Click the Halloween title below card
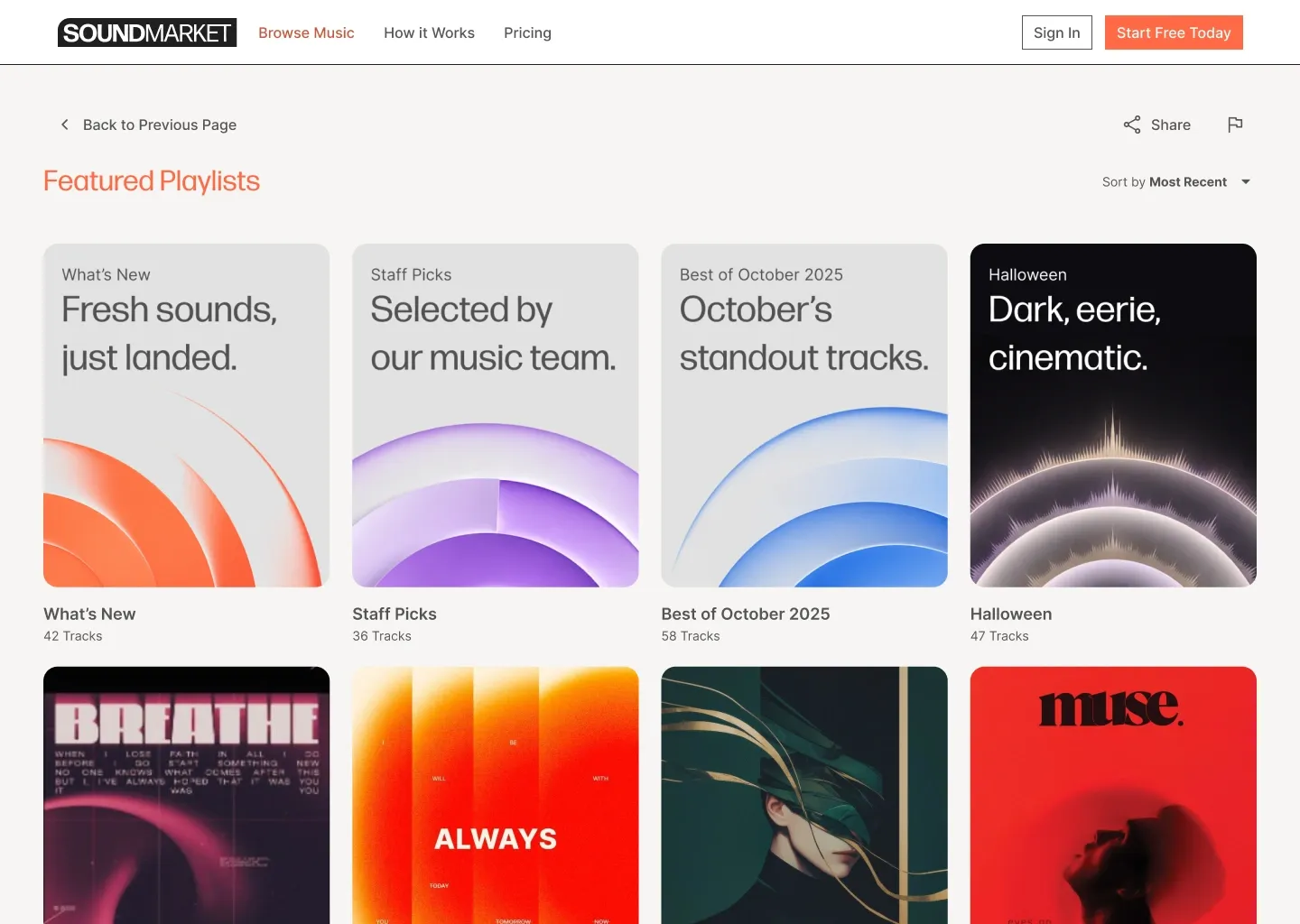1300x924 pixels. 1011,614
